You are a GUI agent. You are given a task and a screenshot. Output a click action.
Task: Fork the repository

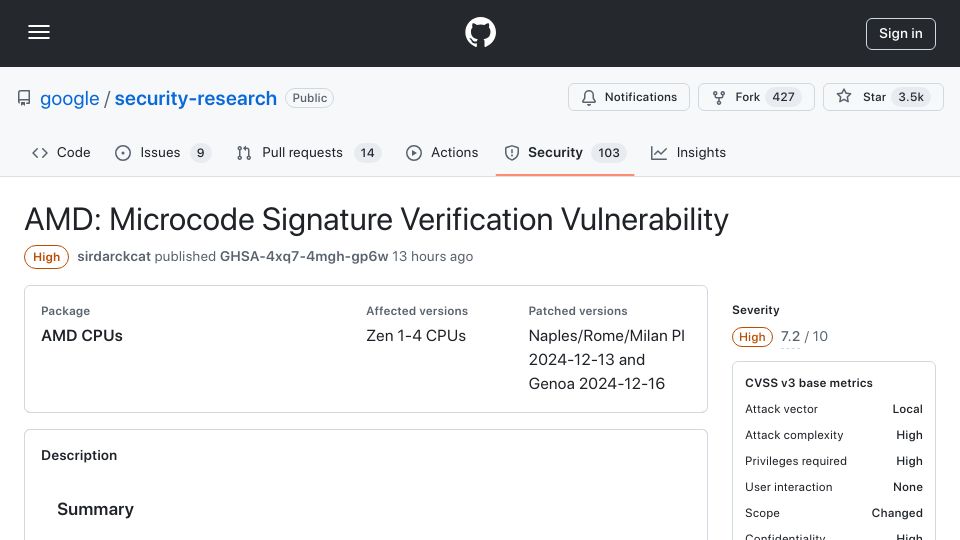click(756, 97)
